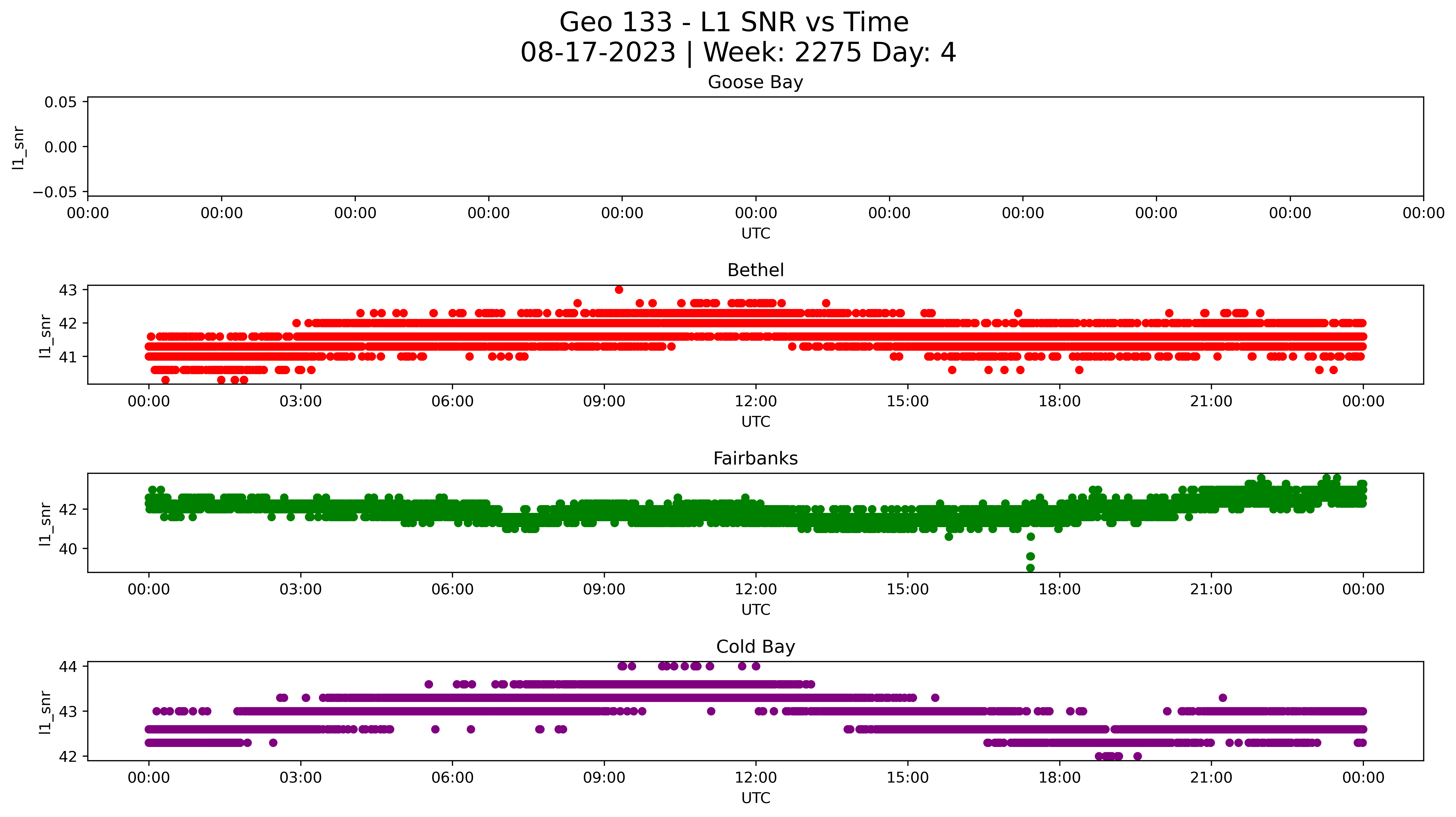Click the UTC label under Goose Bay plot

coord(756,234)
